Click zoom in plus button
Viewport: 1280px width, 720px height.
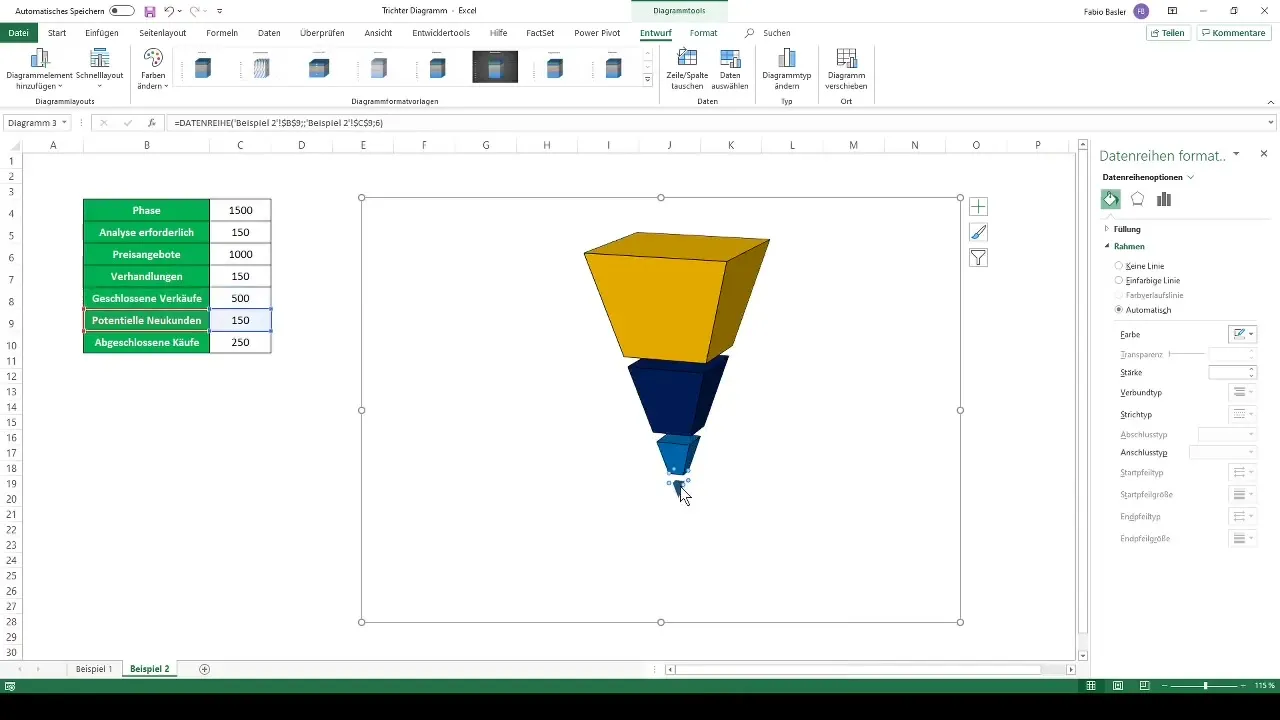[x=1243, y=686]
